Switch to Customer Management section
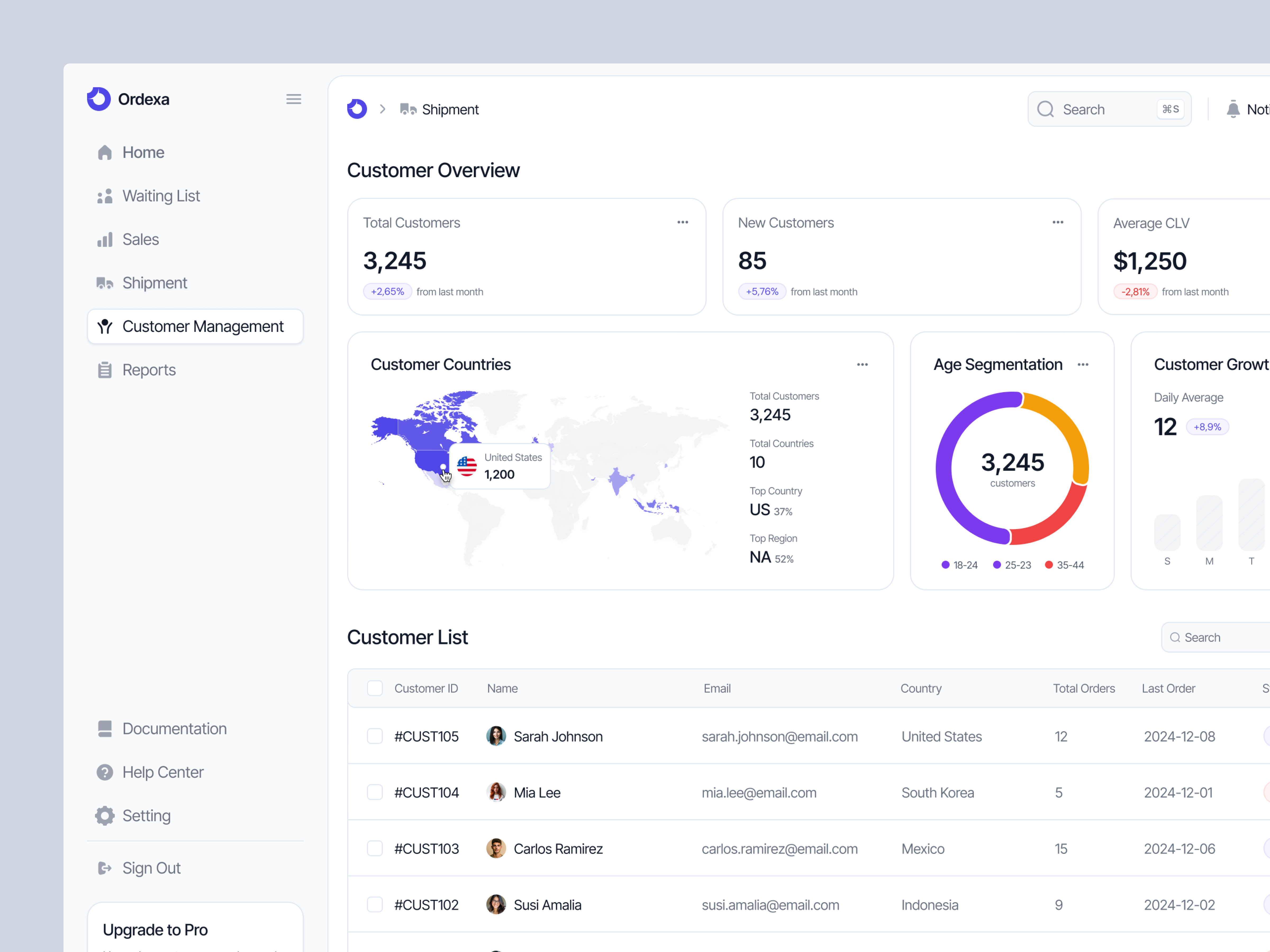 (x=203, y=326)
